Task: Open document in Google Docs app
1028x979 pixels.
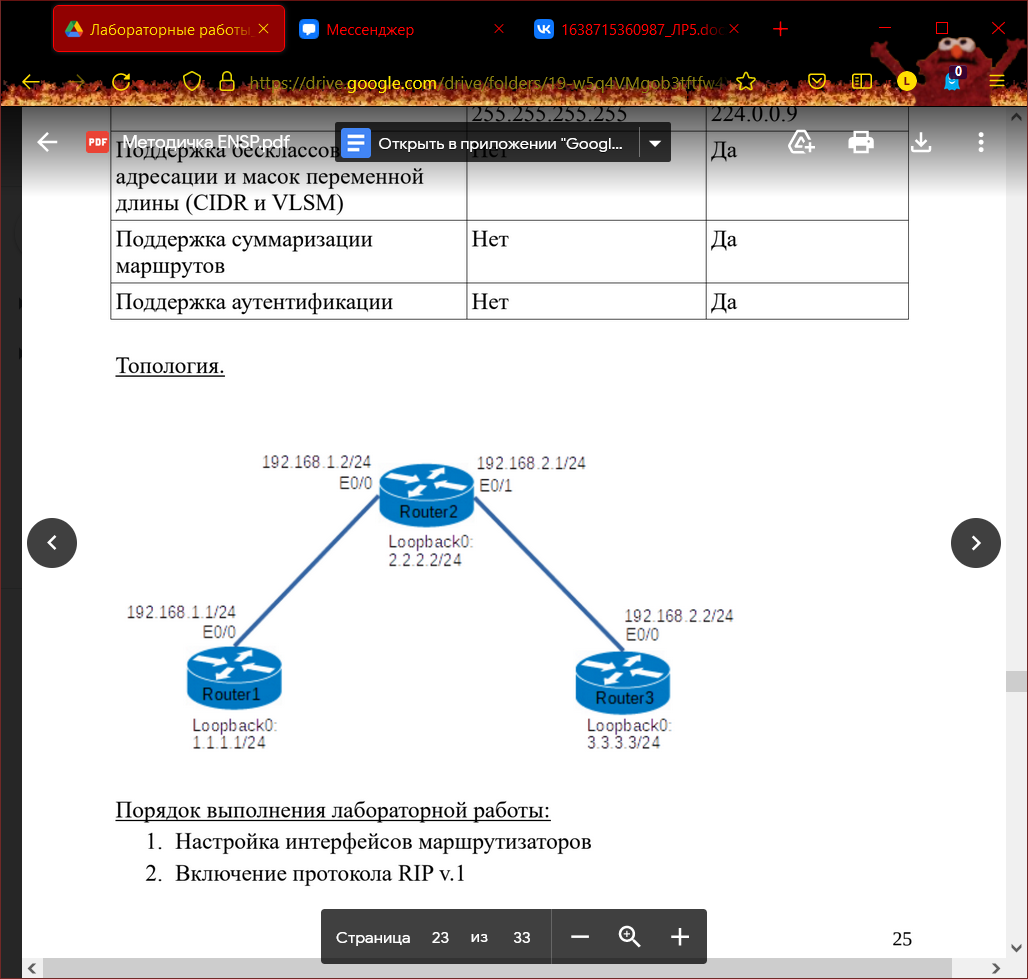Action: click(489, 143)
